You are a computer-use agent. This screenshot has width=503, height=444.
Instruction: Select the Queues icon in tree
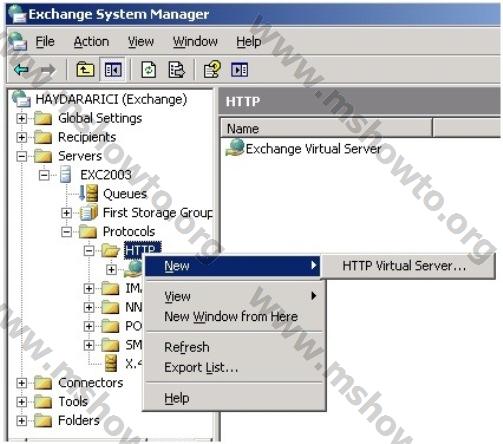88,194
